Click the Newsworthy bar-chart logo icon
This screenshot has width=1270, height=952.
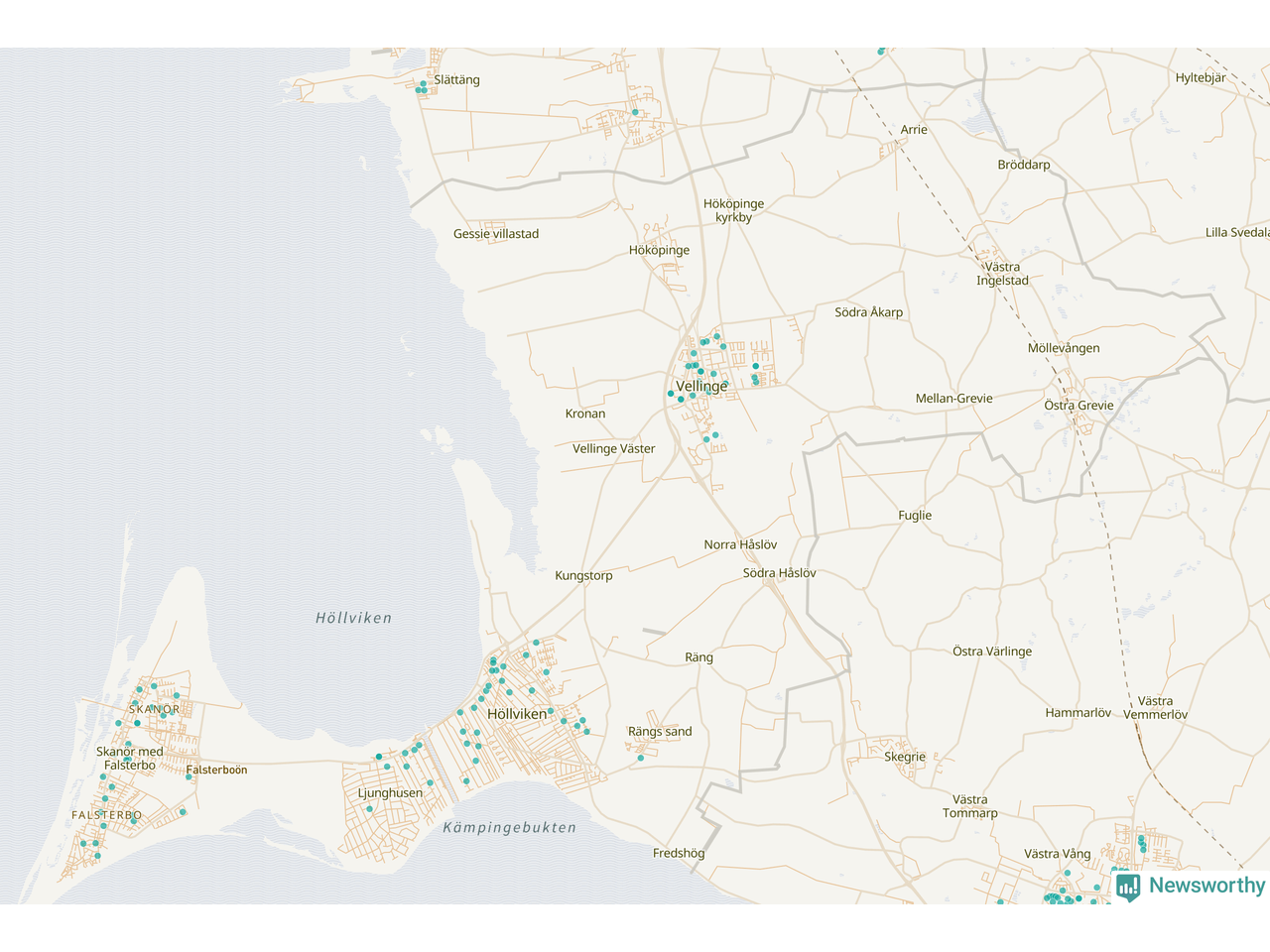tap(1127, 887)
